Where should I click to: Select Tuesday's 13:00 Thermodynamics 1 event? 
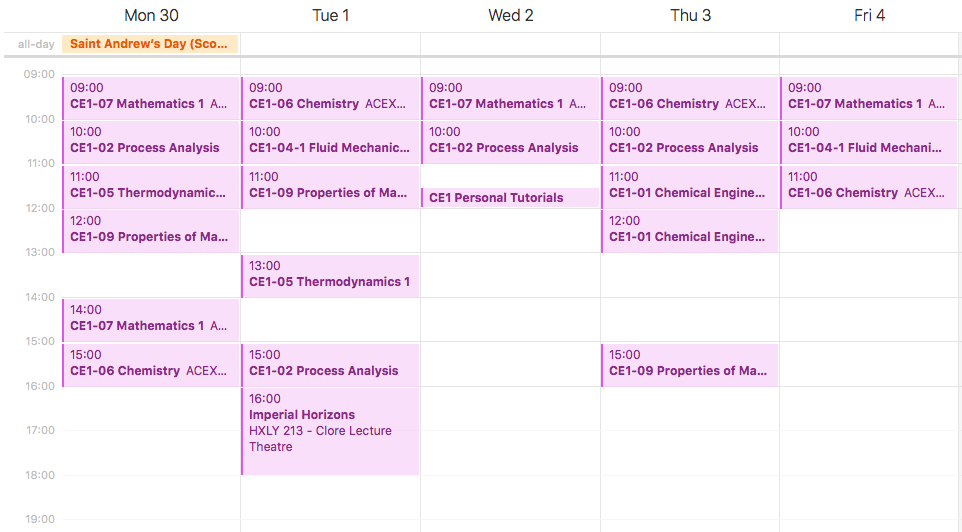pyautogui.click(x=330, y=275)
